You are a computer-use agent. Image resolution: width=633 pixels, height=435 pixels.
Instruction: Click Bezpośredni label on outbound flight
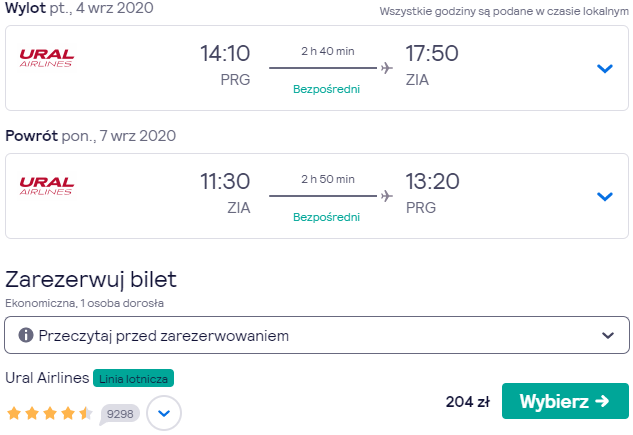coord(326,89)
